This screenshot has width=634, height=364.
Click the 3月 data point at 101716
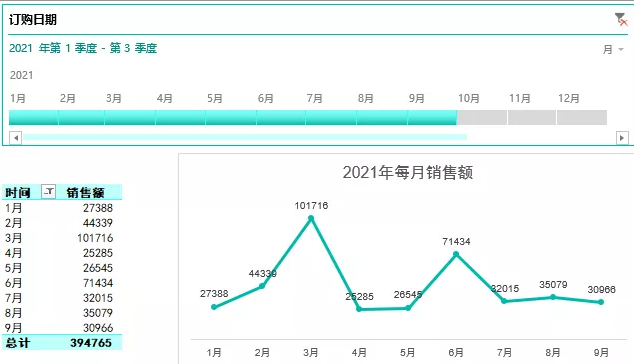pos(311,218)
